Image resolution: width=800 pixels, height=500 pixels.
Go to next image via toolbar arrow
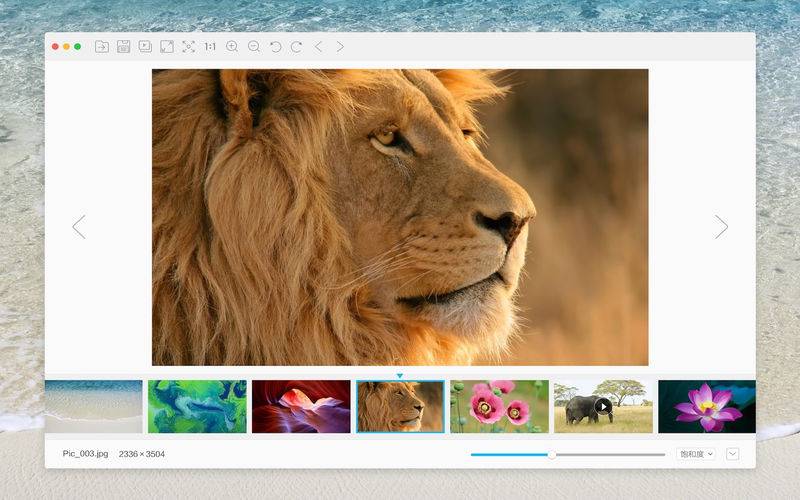click(x=340, y=47)
